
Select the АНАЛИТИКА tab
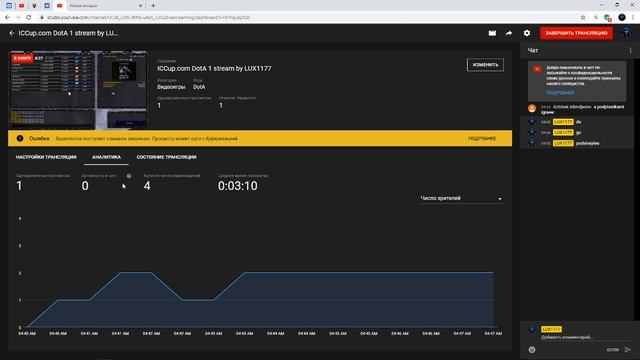[x=107, y=157]
